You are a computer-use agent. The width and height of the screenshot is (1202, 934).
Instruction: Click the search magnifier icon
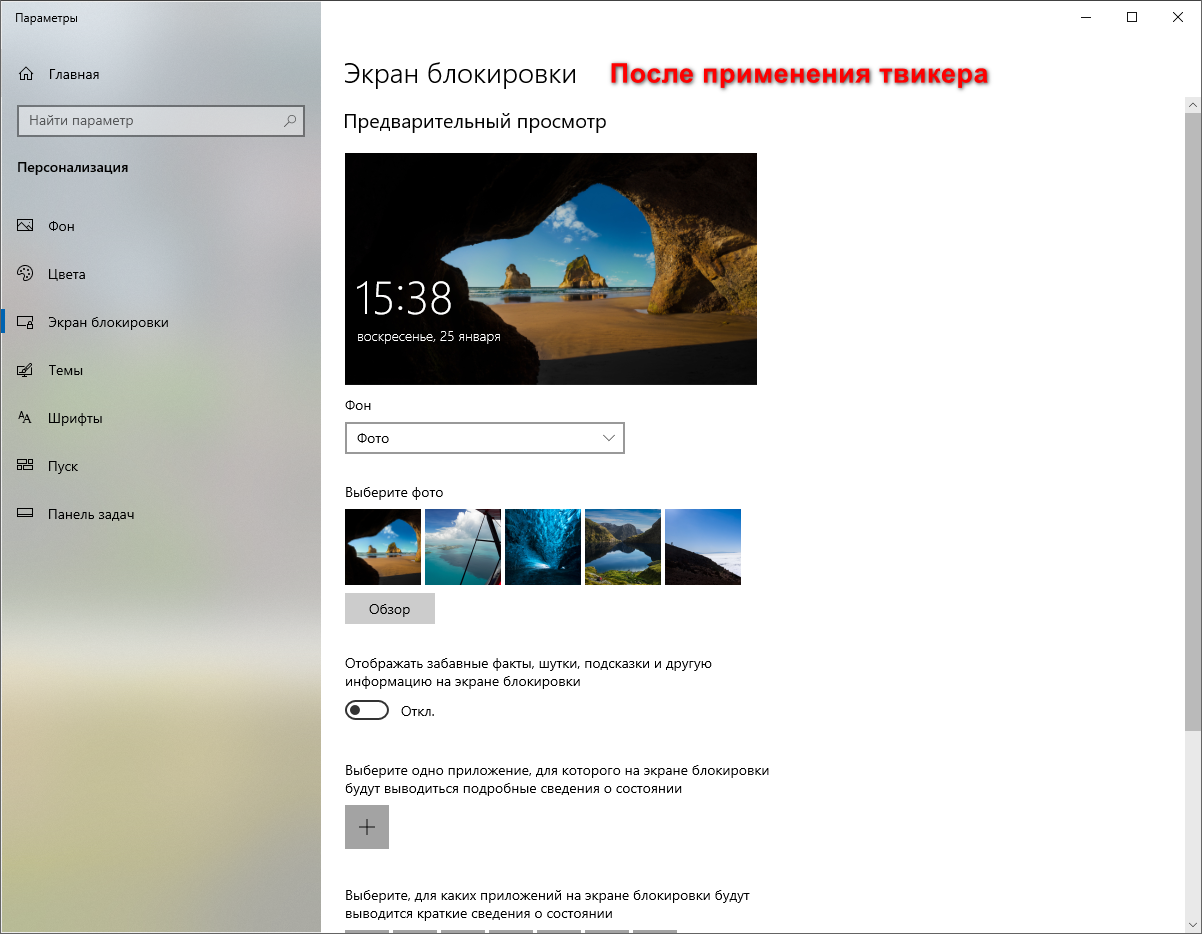pyautogui.click(x=290, y=121)
